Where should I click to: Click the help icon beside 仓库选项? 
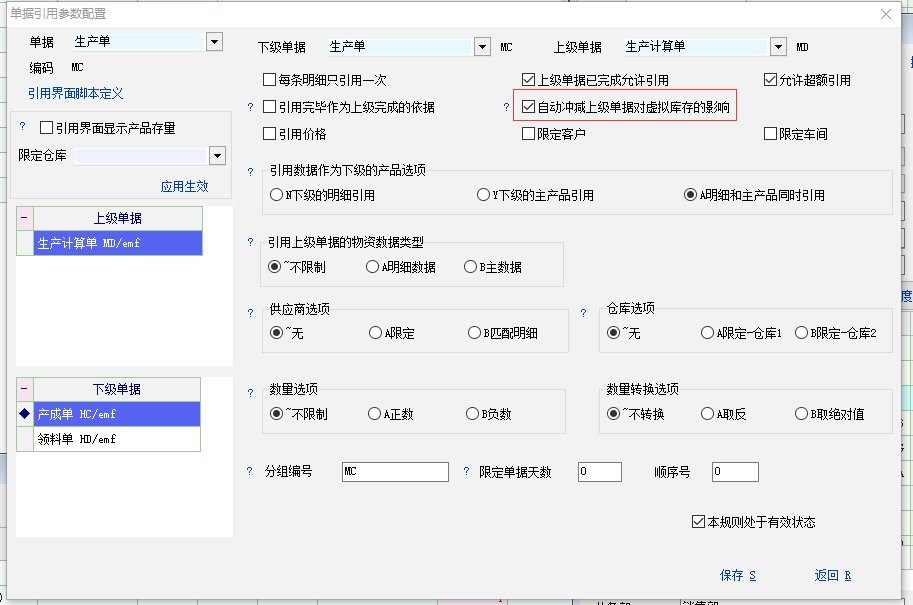point(584,313)
